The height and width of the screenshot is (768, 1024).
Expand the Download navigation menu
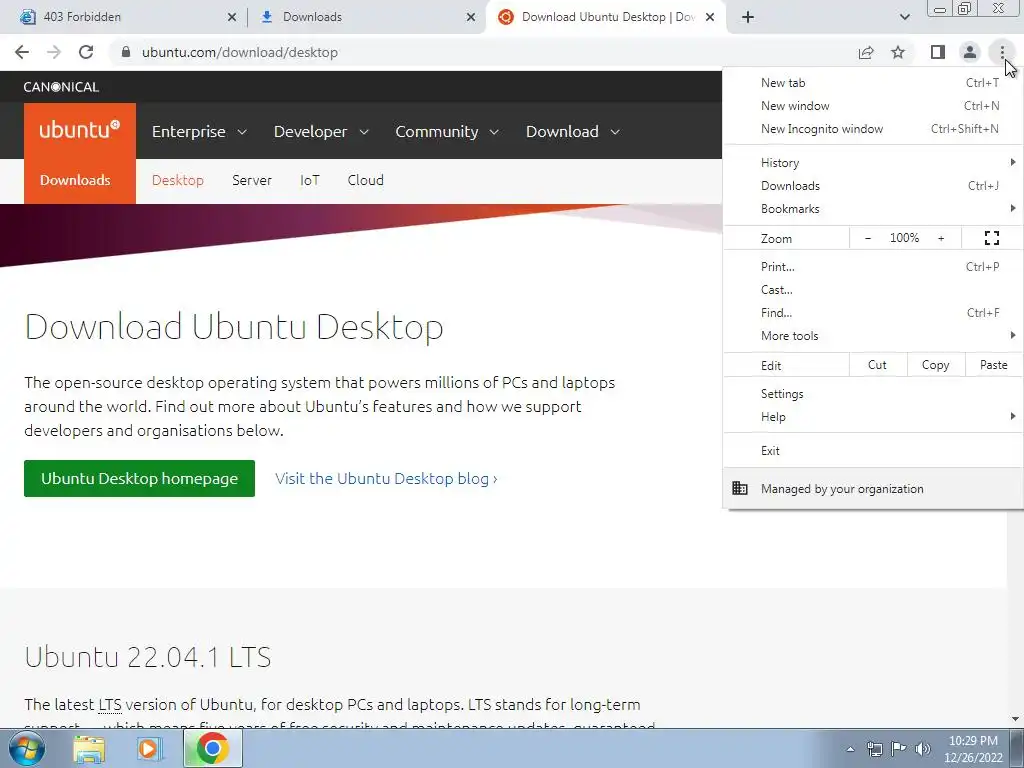click(573, 131)
